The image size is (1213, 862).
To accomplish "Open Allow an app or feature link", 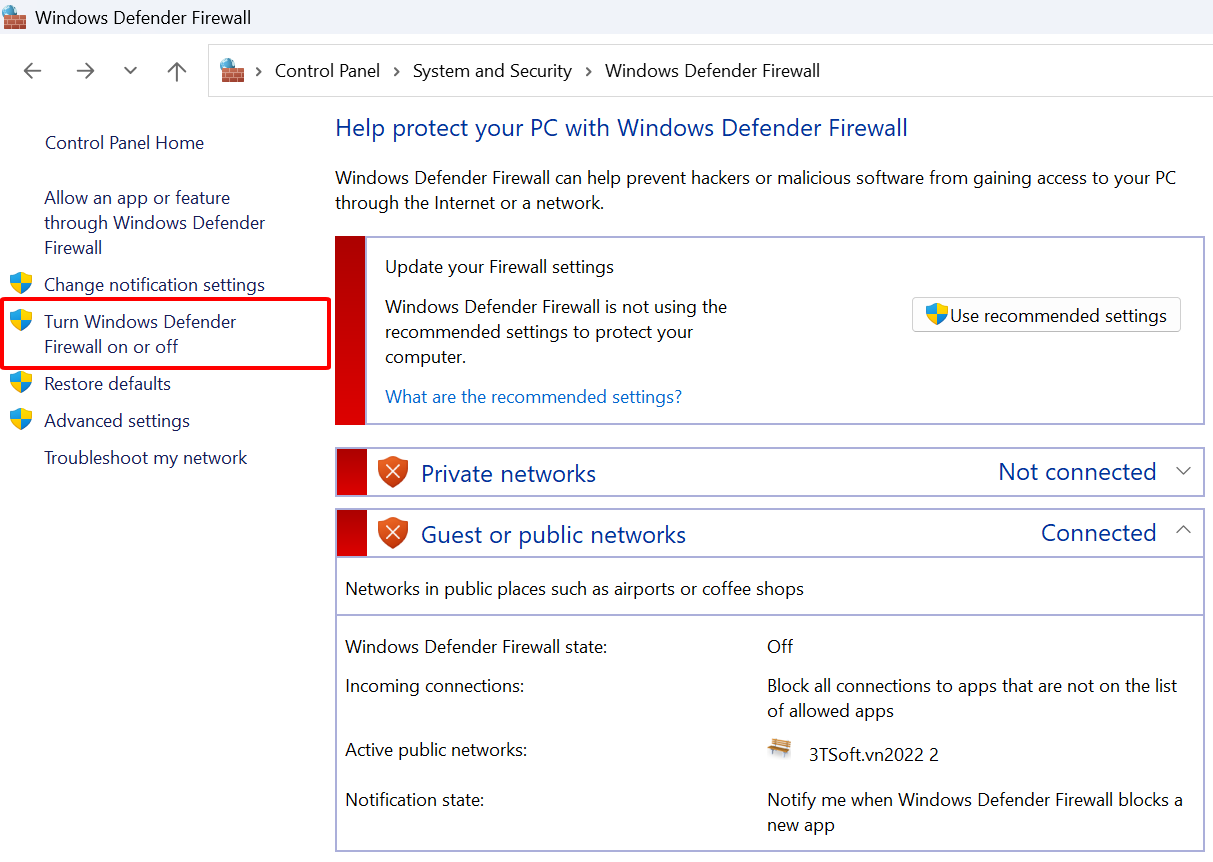I will (x=154, y=222).
